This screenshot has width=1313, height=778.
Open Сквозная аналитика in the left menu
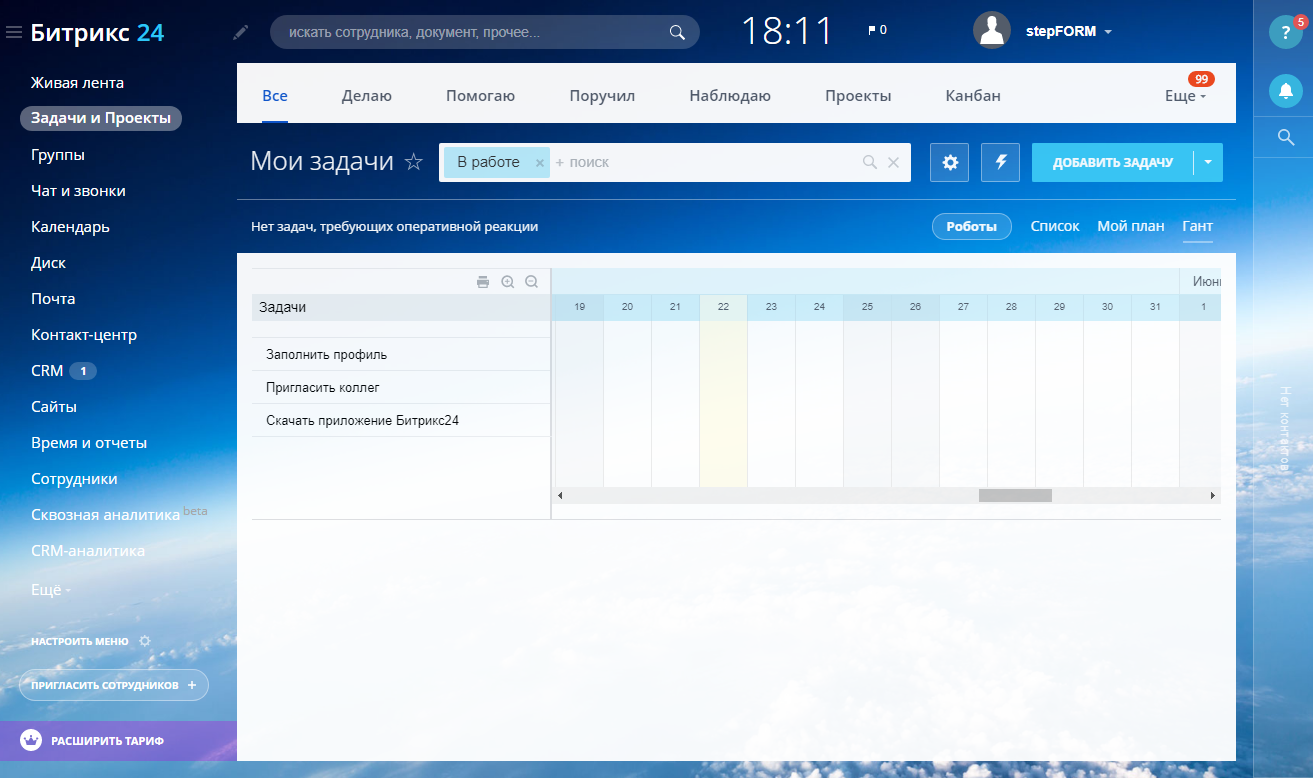[105, 515]
